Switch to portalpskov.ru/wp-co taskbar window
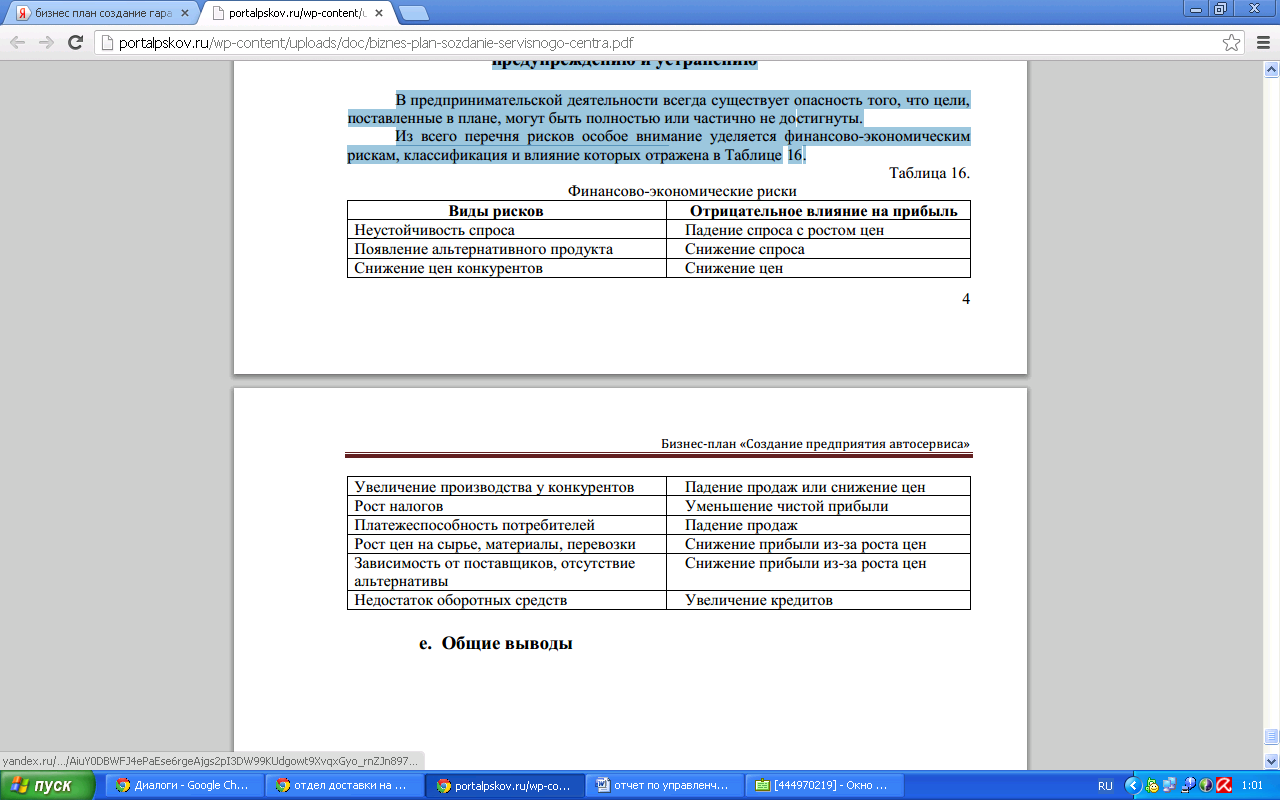Image resolution: width=1280 pixels, height=800 pixels. [505, 785]
